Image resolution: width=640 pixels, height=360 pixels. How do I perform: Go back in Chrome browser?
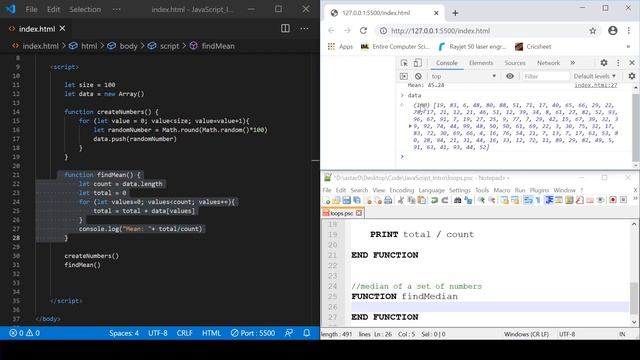(x=331, y=31)
